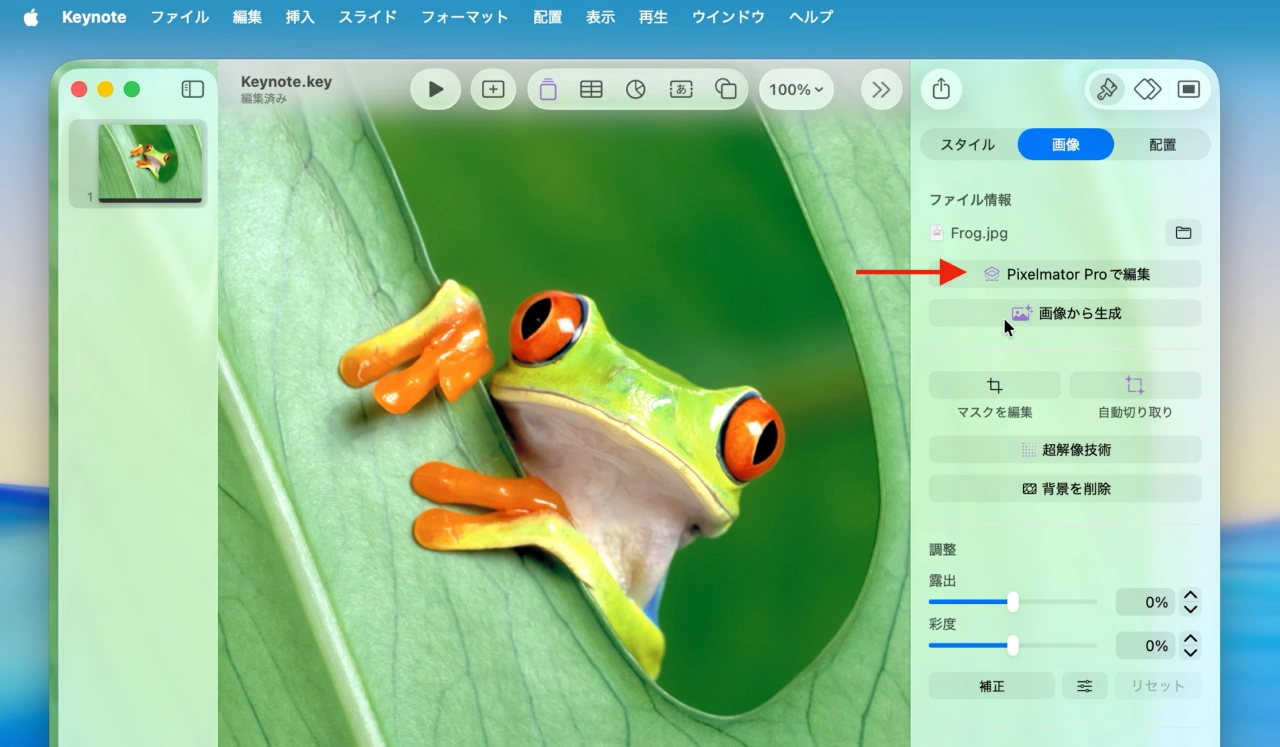Open the 再生 menu
The image size is (1280, 747).
(x=653, y=17)
